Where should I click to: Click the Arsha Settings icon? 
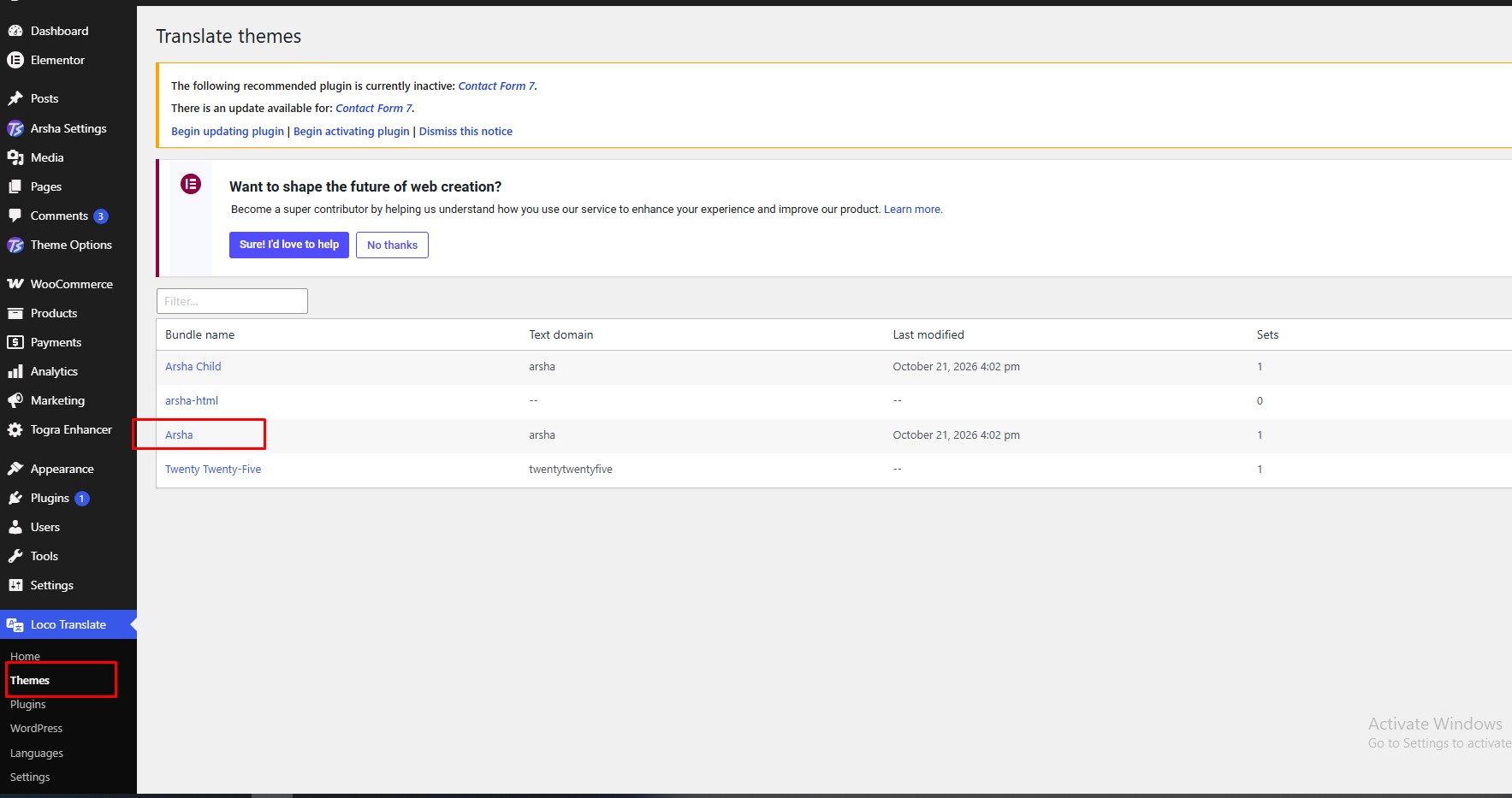click(15, 128)
